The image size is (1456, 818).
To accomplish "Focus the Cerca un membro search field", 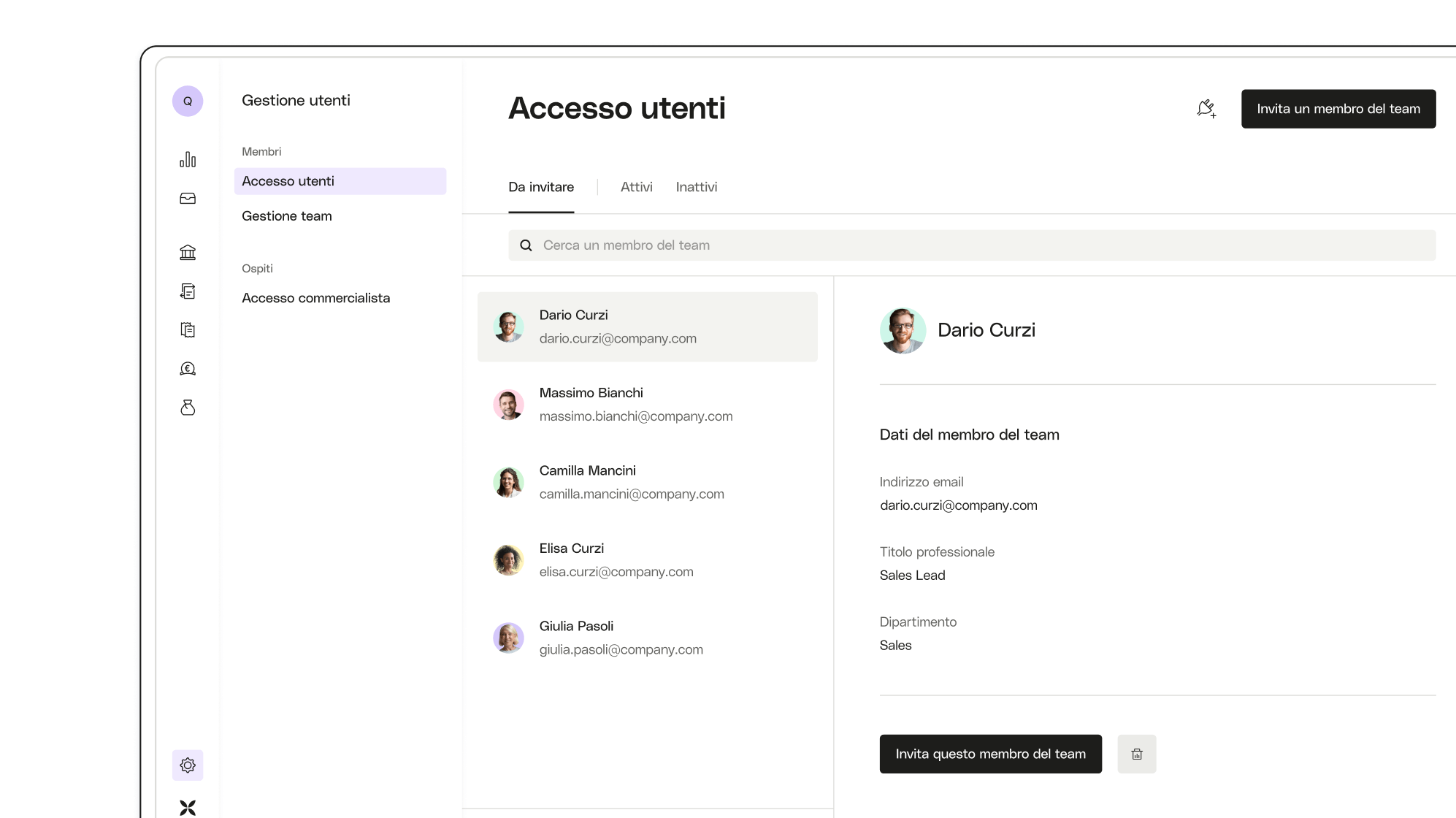I will [x=971, y=245].
